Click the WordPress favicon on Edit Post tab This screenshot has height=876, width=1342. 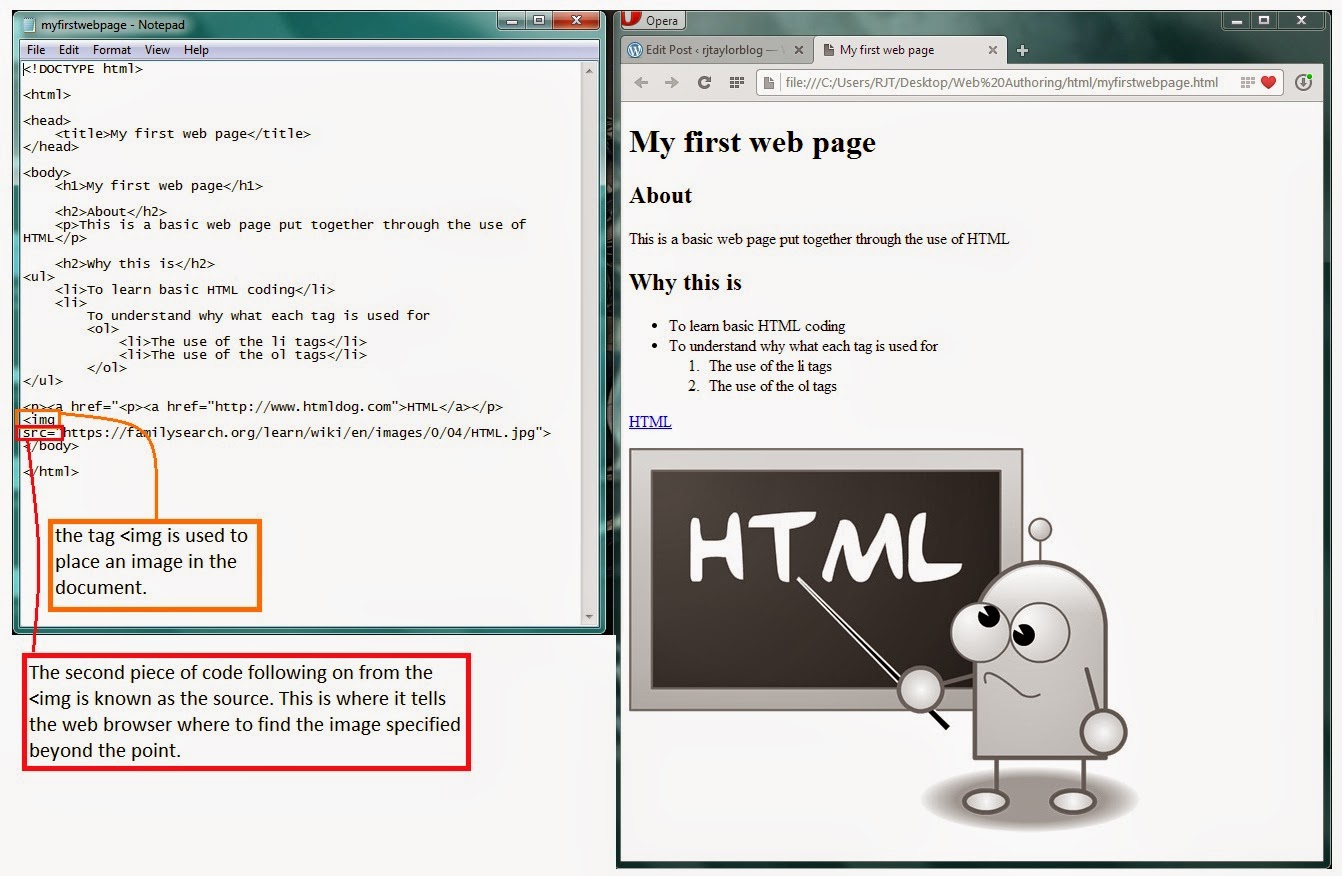634,49
